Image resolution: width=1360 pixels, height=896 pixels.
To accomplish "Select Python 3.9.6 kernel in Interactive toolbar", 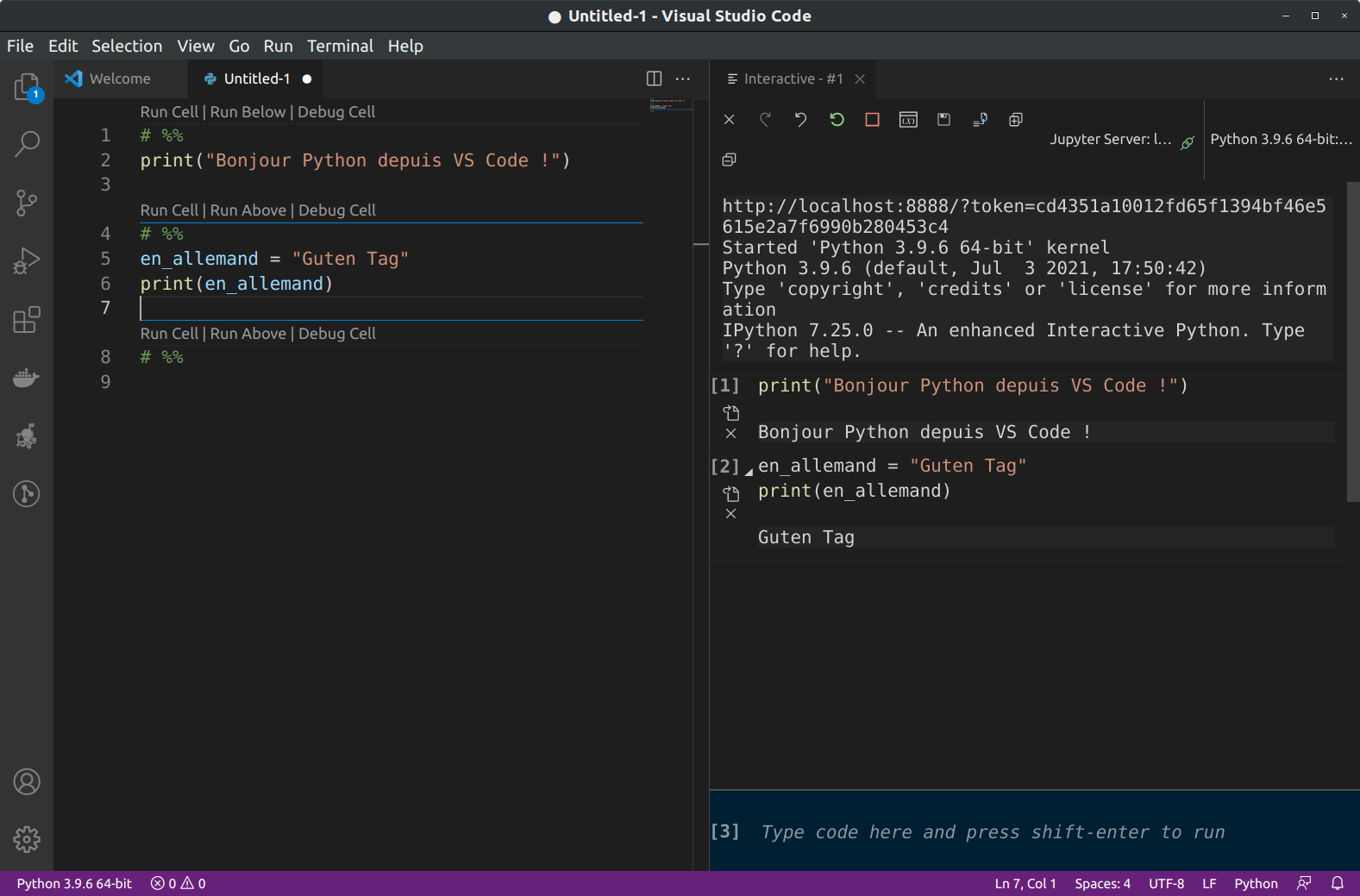I will coord(1281,139).
